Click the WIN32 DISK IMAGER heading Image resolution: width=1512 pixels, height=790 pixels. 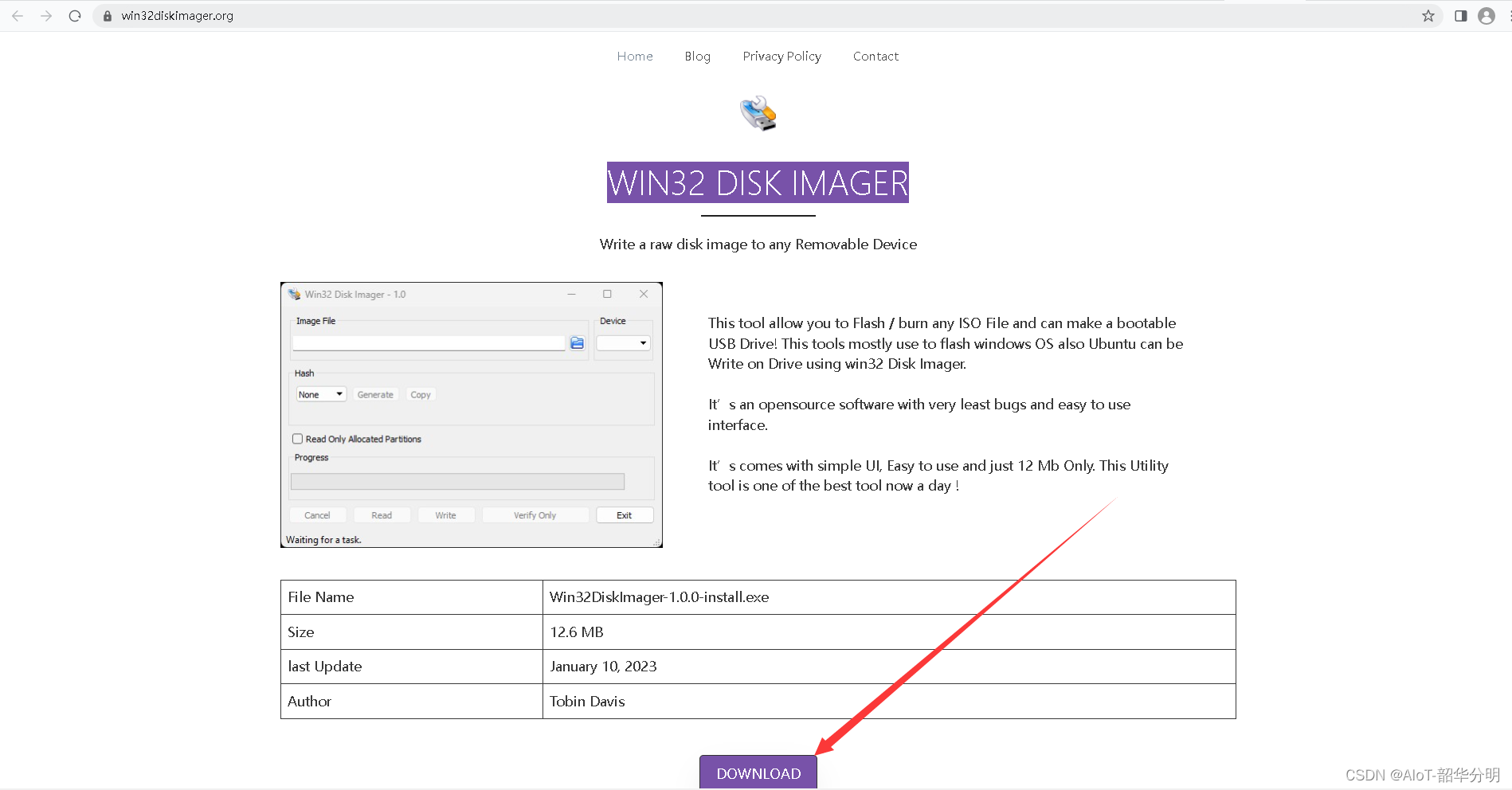tap(758, 182)
